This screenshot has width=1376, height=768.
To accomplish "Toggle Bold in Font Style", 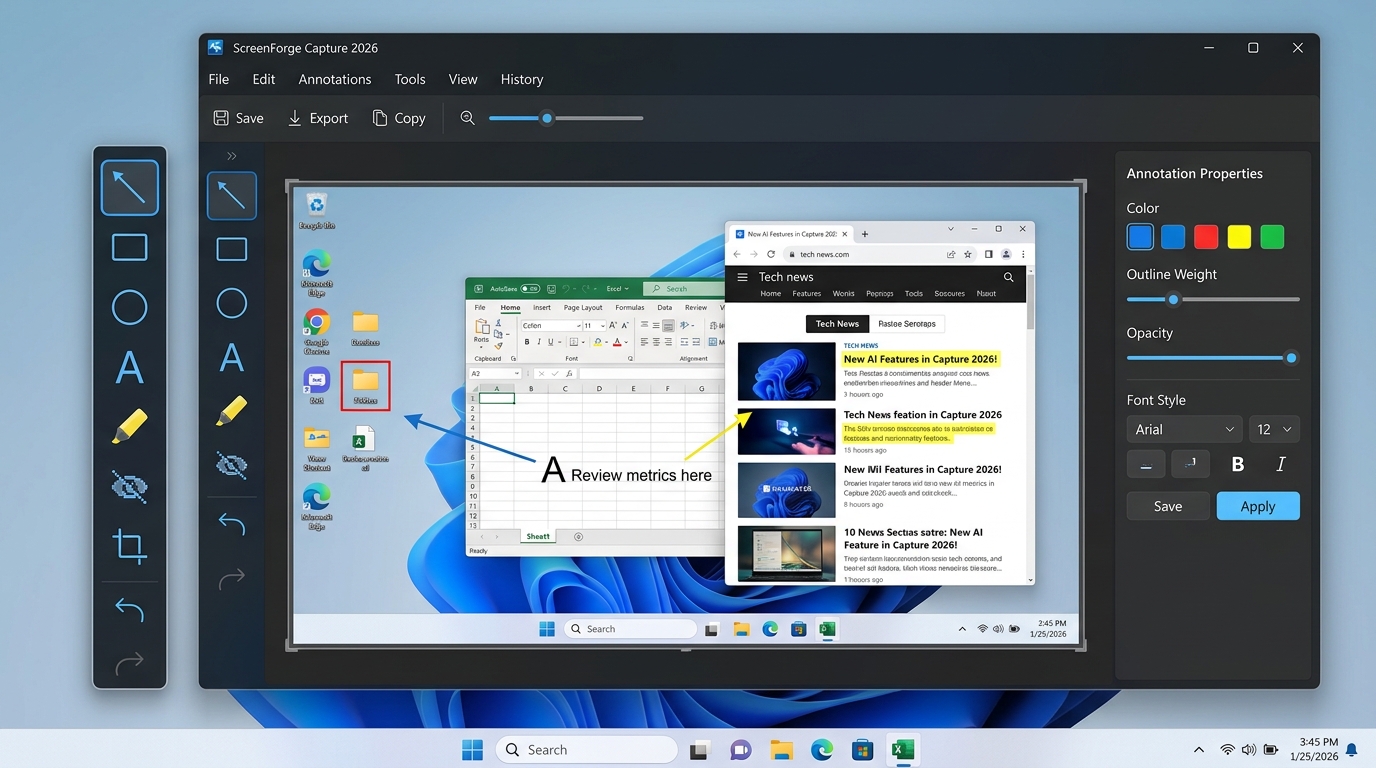I will tap(1238, 464).
